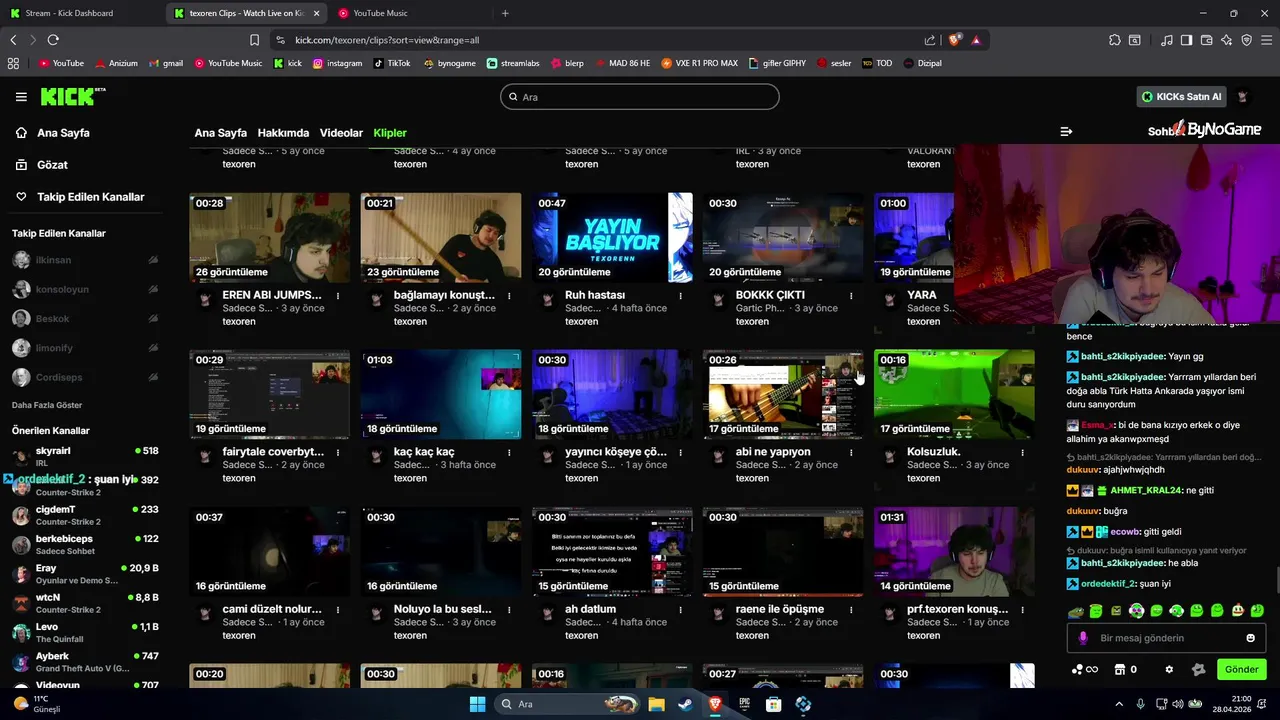
Task: Open options menu for kaç kaç kaç clip
Action: pos(509,453)
